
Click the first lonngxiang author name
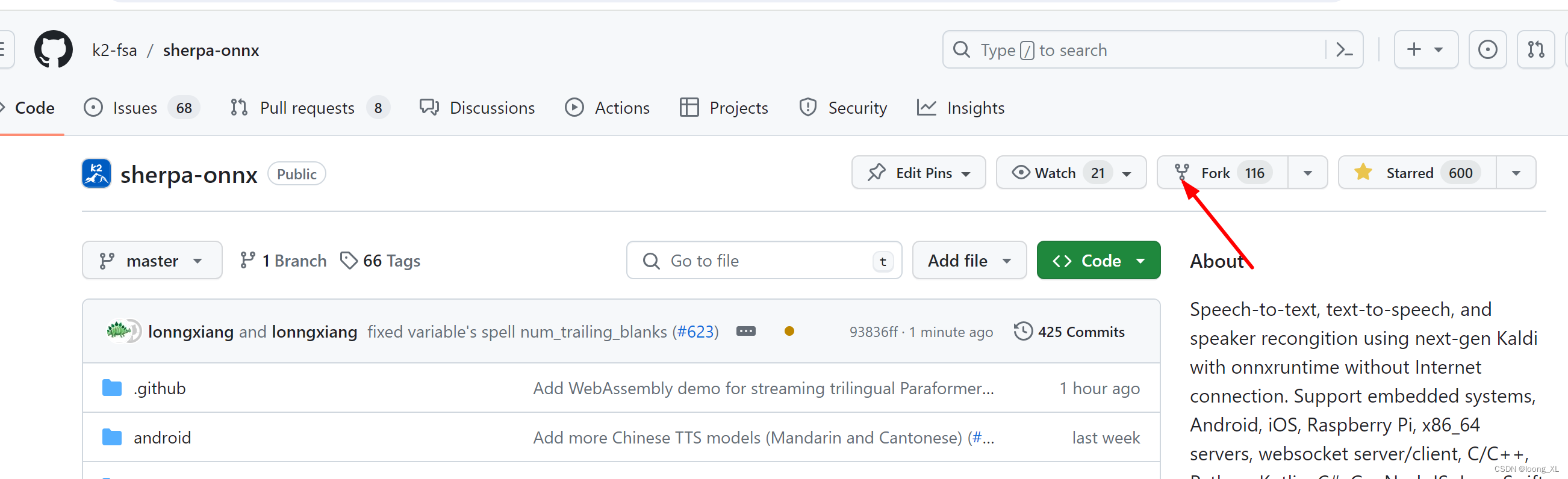tap(191, 332)
